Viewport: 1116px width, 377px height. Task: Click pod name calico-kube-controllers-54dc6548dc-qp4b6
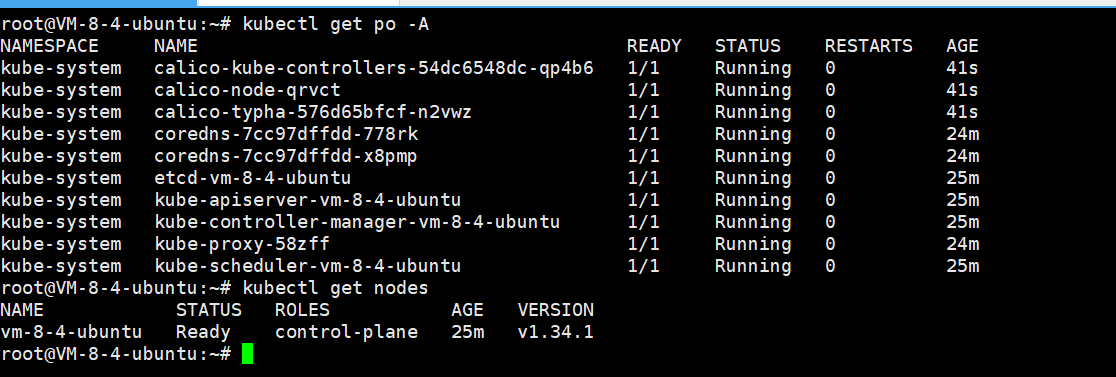374,68
